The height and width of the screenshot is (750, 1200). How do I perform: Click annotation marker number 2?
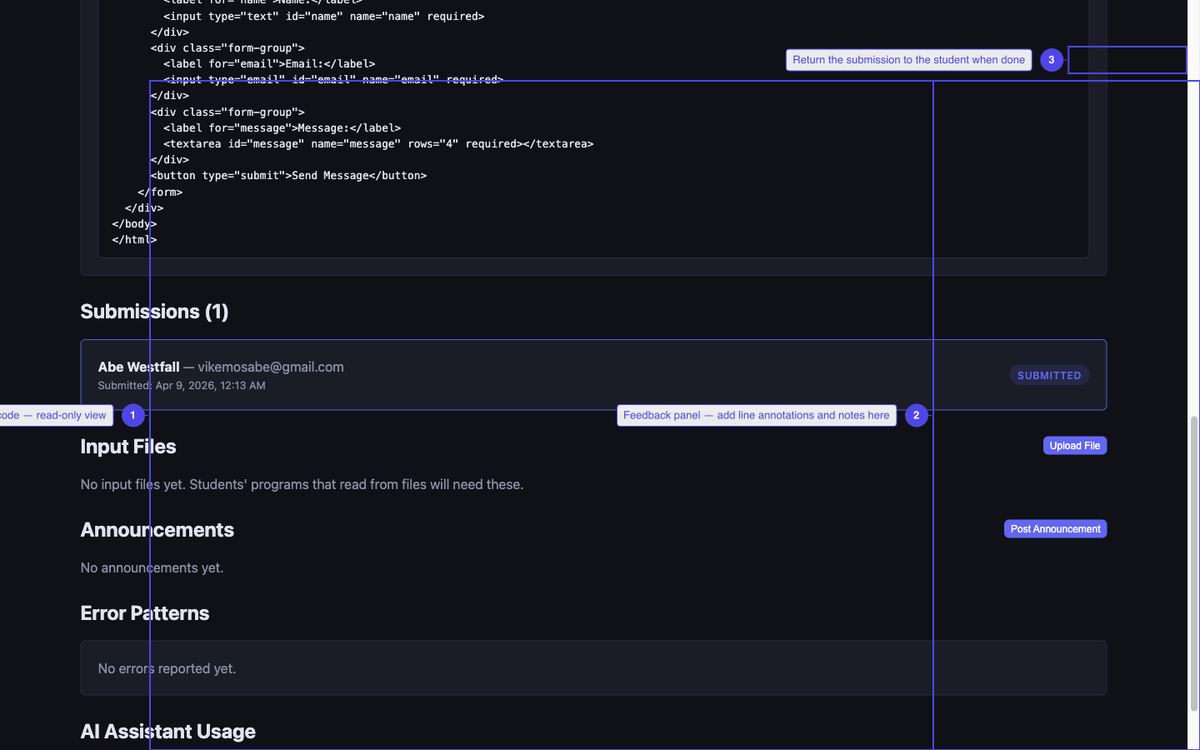pyautogui.click(x=916, y=415)
